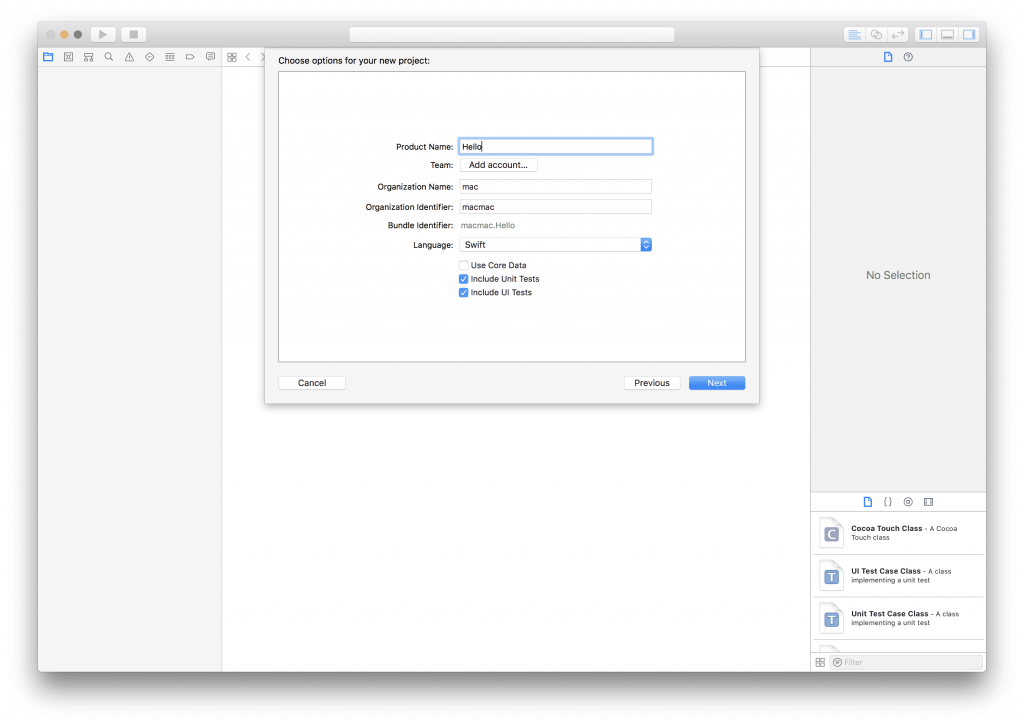Select the Cocoa Touch Class template
This screenshot has width=1024, height=726.
899,533
